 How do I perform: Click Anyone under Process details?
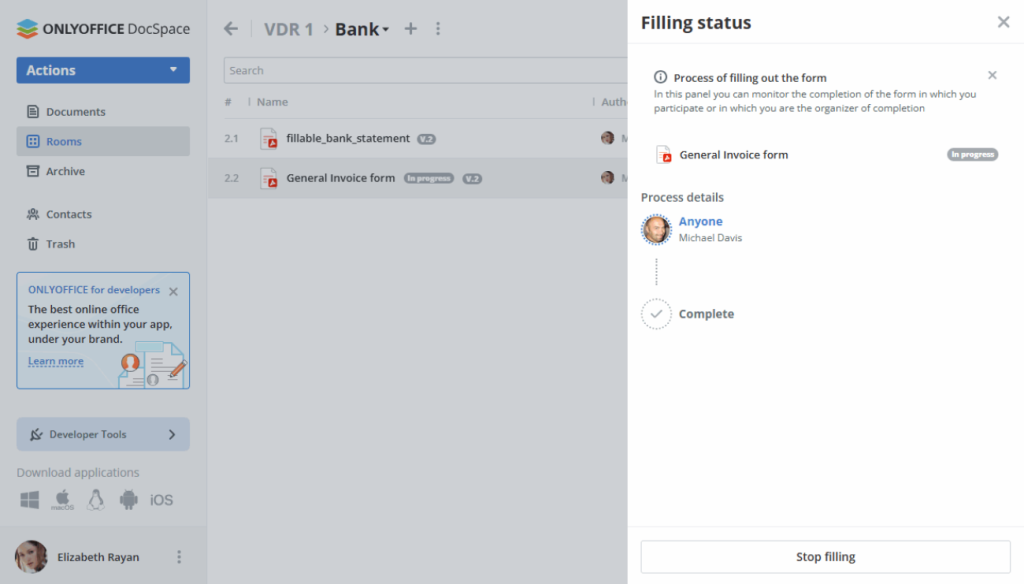pos(700,221)
